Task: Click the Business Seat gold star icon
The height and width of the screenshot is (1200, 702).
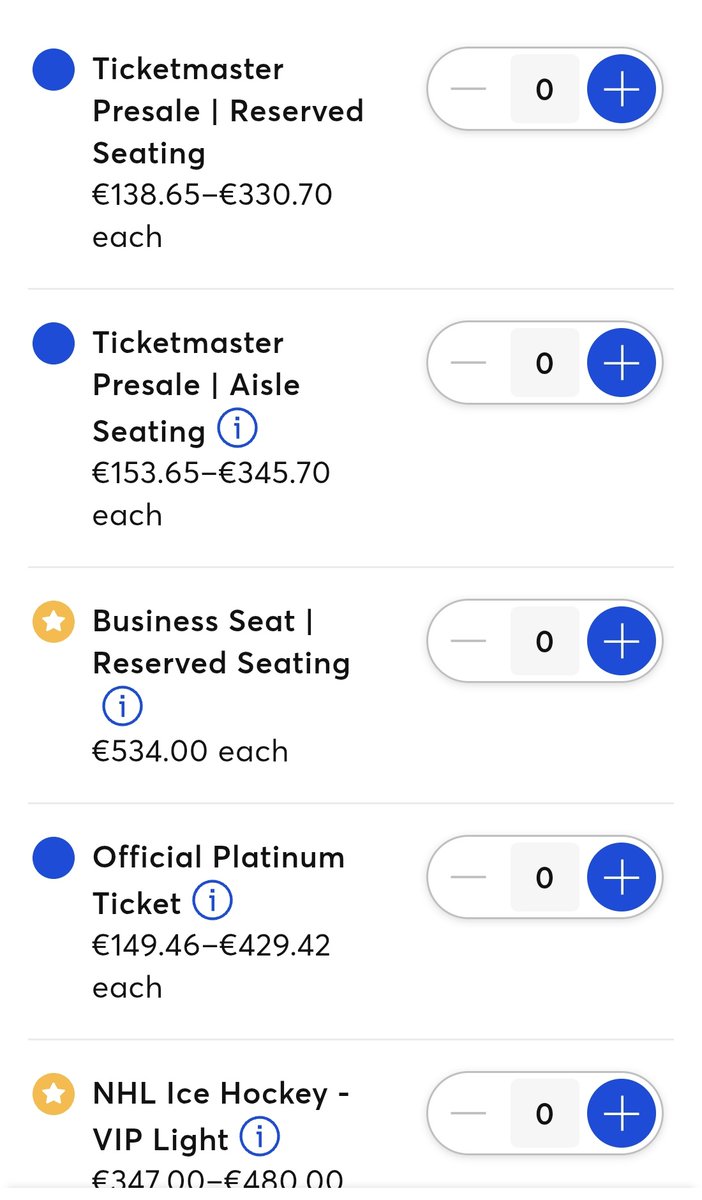Action: click(54, 622)
